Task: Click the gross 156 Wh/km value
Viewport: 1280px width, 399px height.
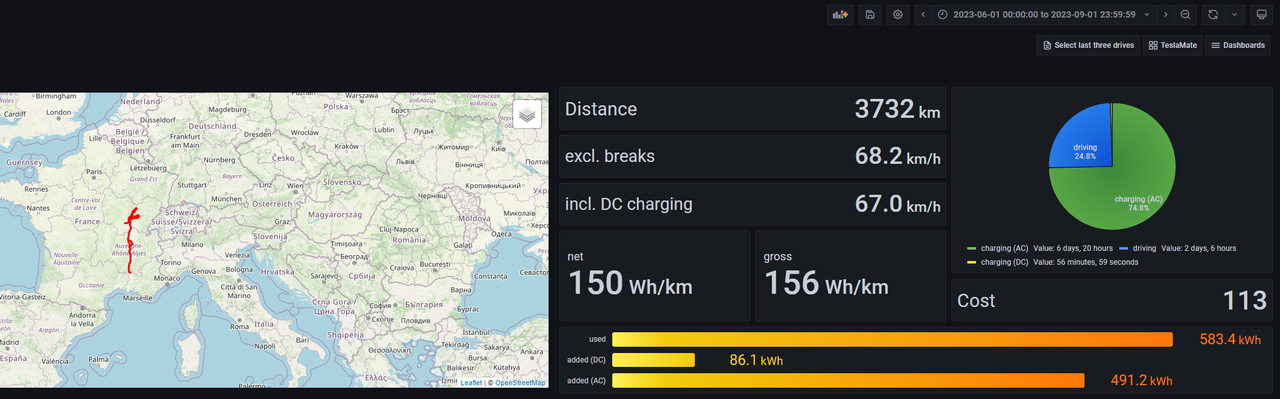Action: point(826,283)
